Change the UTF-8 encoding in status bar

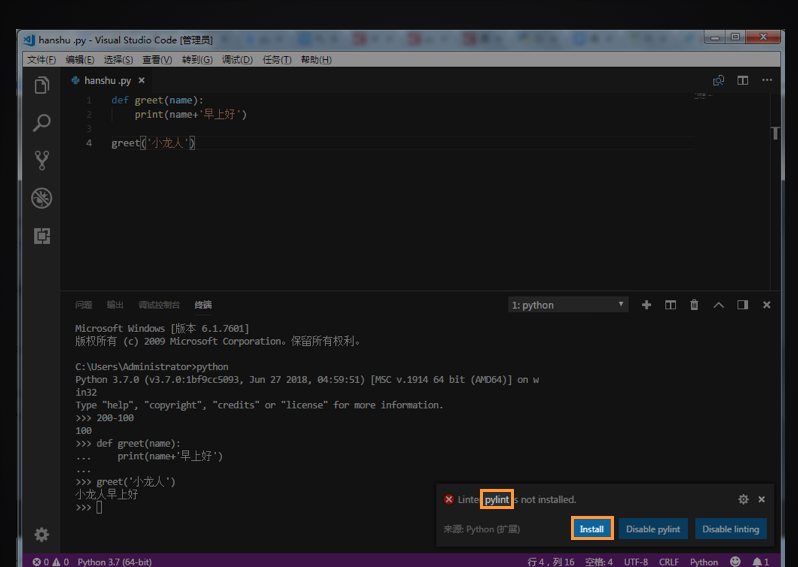[x=636, y=562]
